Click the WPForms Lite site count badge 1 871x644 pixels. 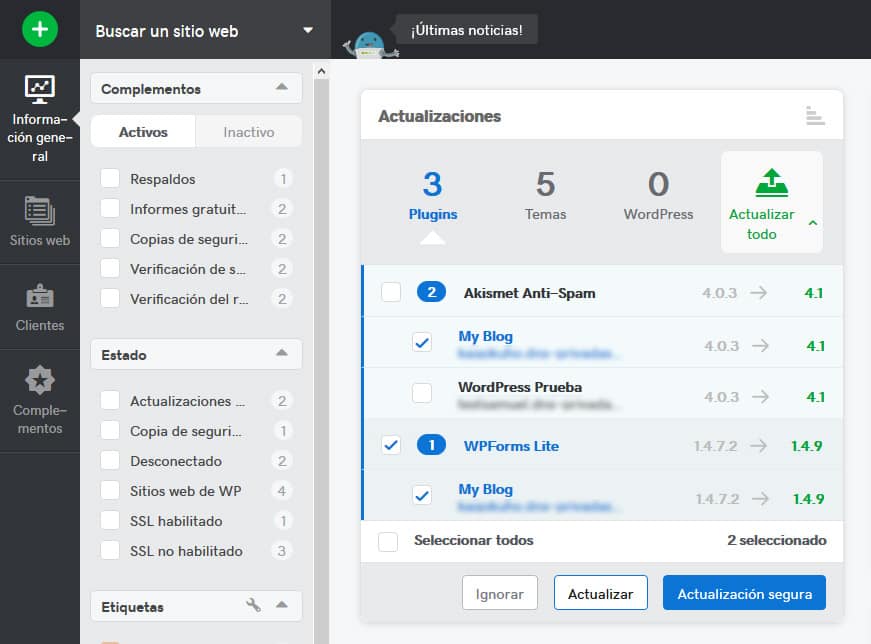pos(432,445)
